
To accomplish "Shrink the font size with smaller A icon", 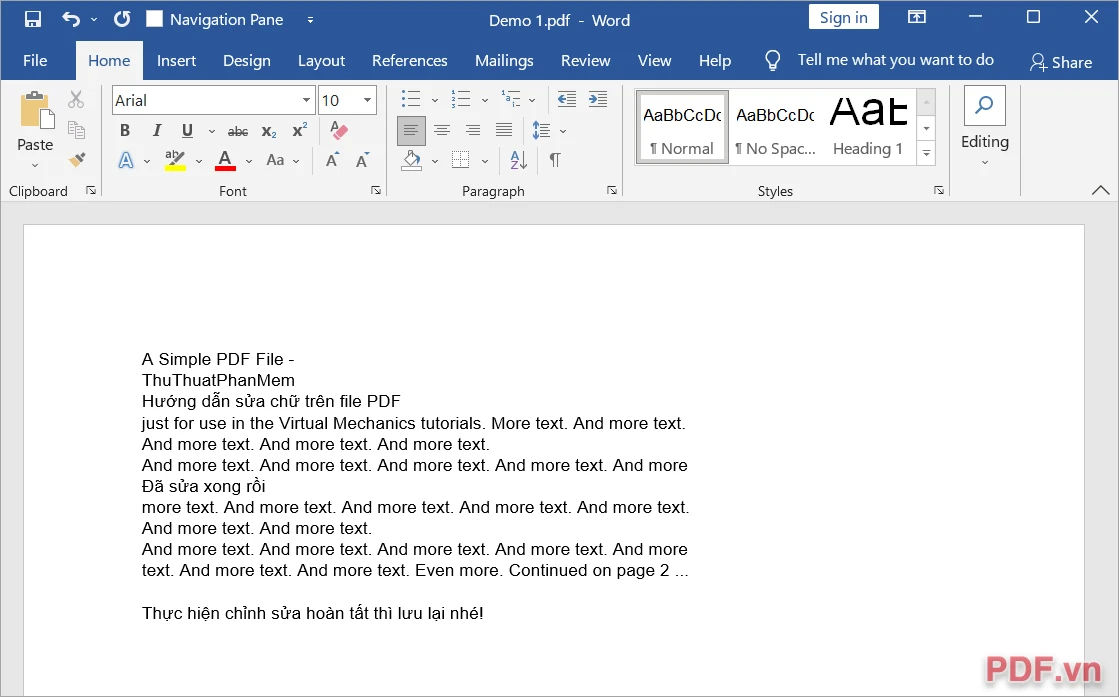I will coord(363,160).
